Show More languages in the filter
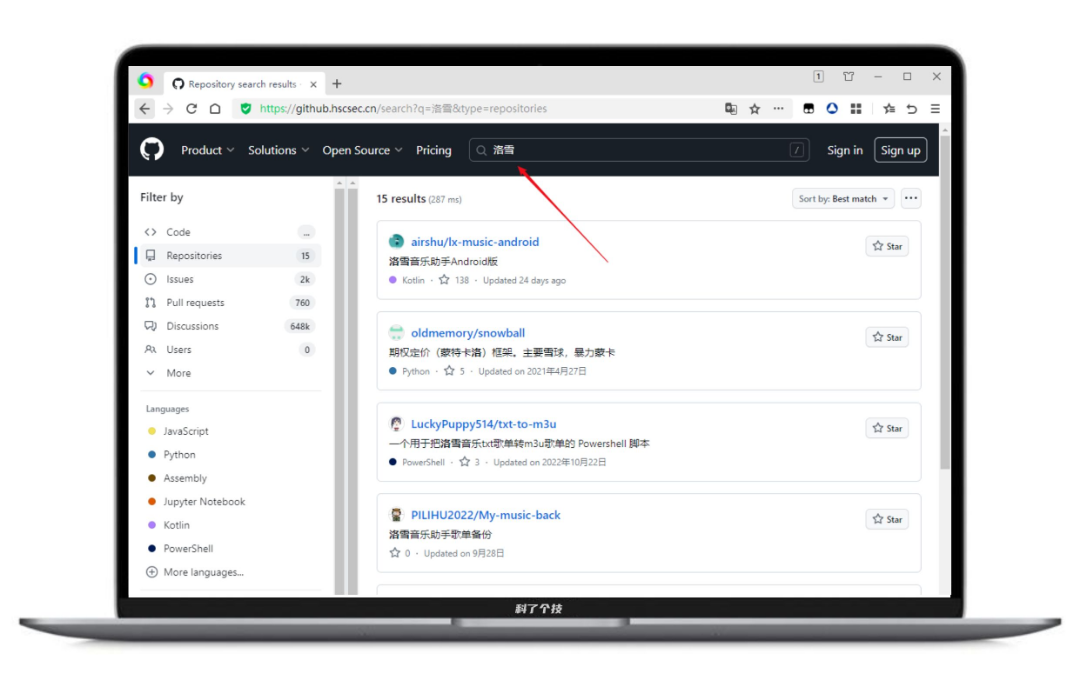Screen dimensions: 1080x693 (x=195, y=572)
